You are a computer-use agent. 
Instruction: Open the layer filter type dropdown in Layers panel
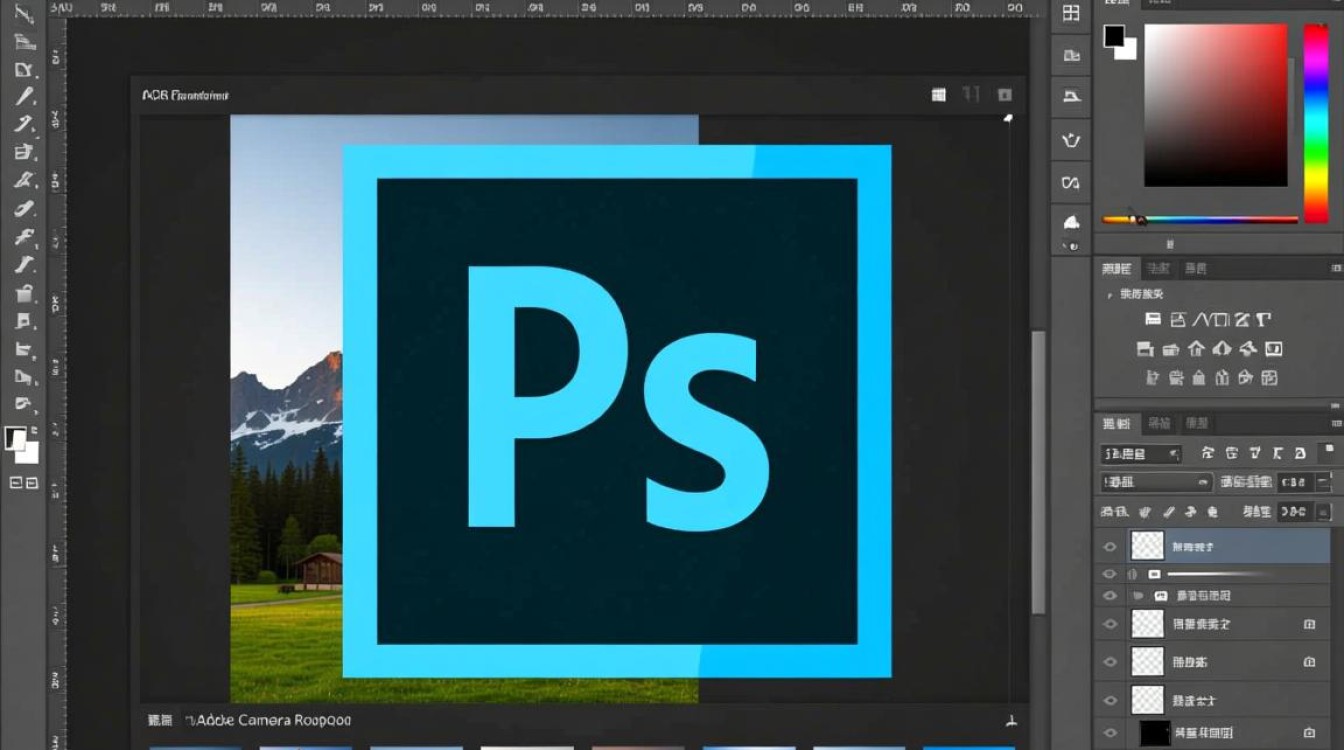(1141, 453)
